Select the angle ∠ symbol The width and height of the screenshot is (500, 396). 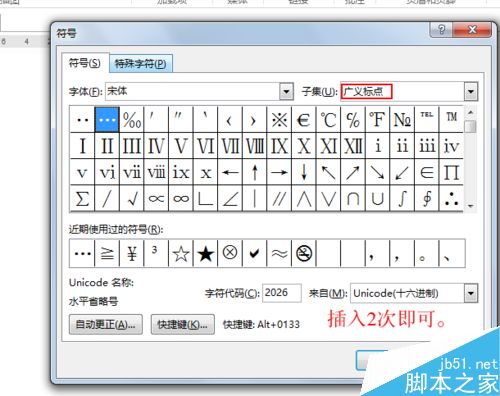(230, 199)
